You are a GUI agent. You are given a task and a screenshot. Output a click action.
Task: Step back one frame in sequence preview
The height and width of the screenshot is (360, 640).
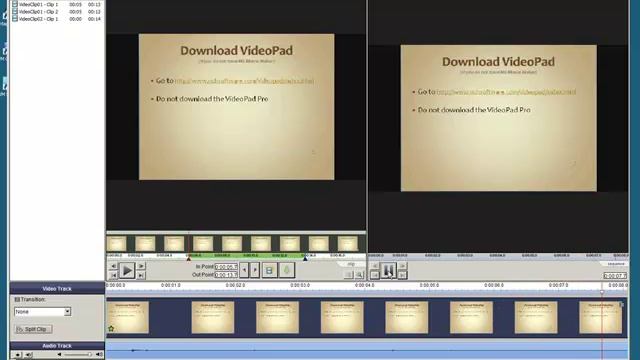coord(375,266)
